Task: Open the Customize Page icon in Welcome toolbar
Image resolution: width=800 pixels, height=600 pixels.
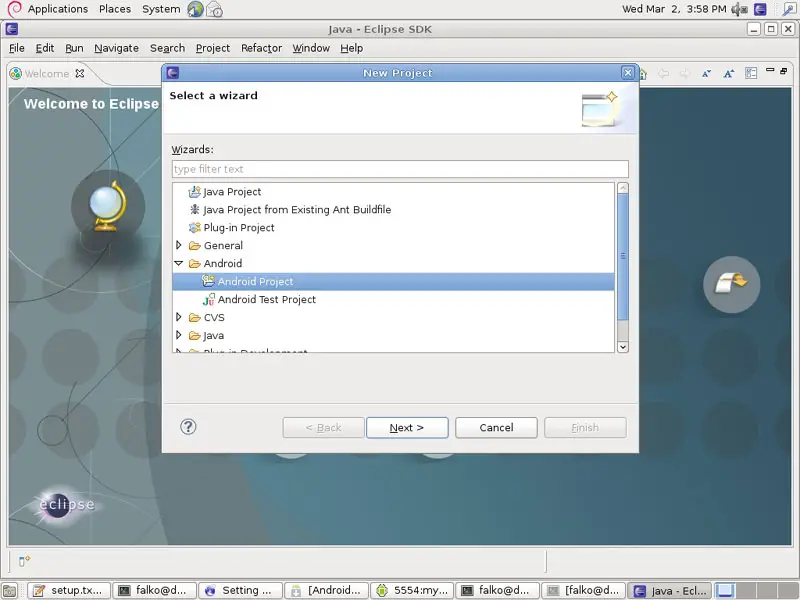Action: [751, 73]
